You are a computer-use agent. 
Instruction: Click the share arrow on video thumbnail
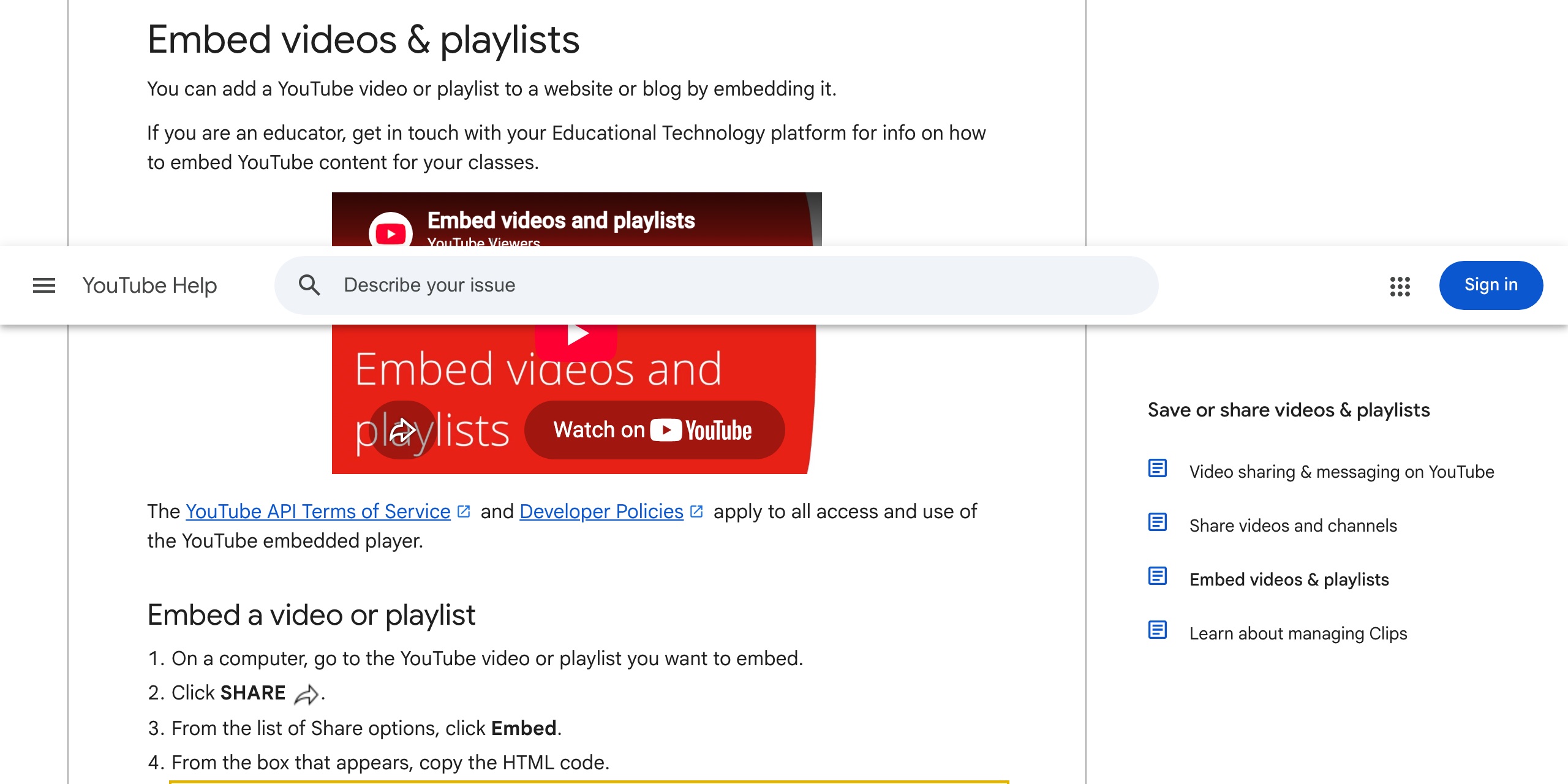(x=402, y=430)
